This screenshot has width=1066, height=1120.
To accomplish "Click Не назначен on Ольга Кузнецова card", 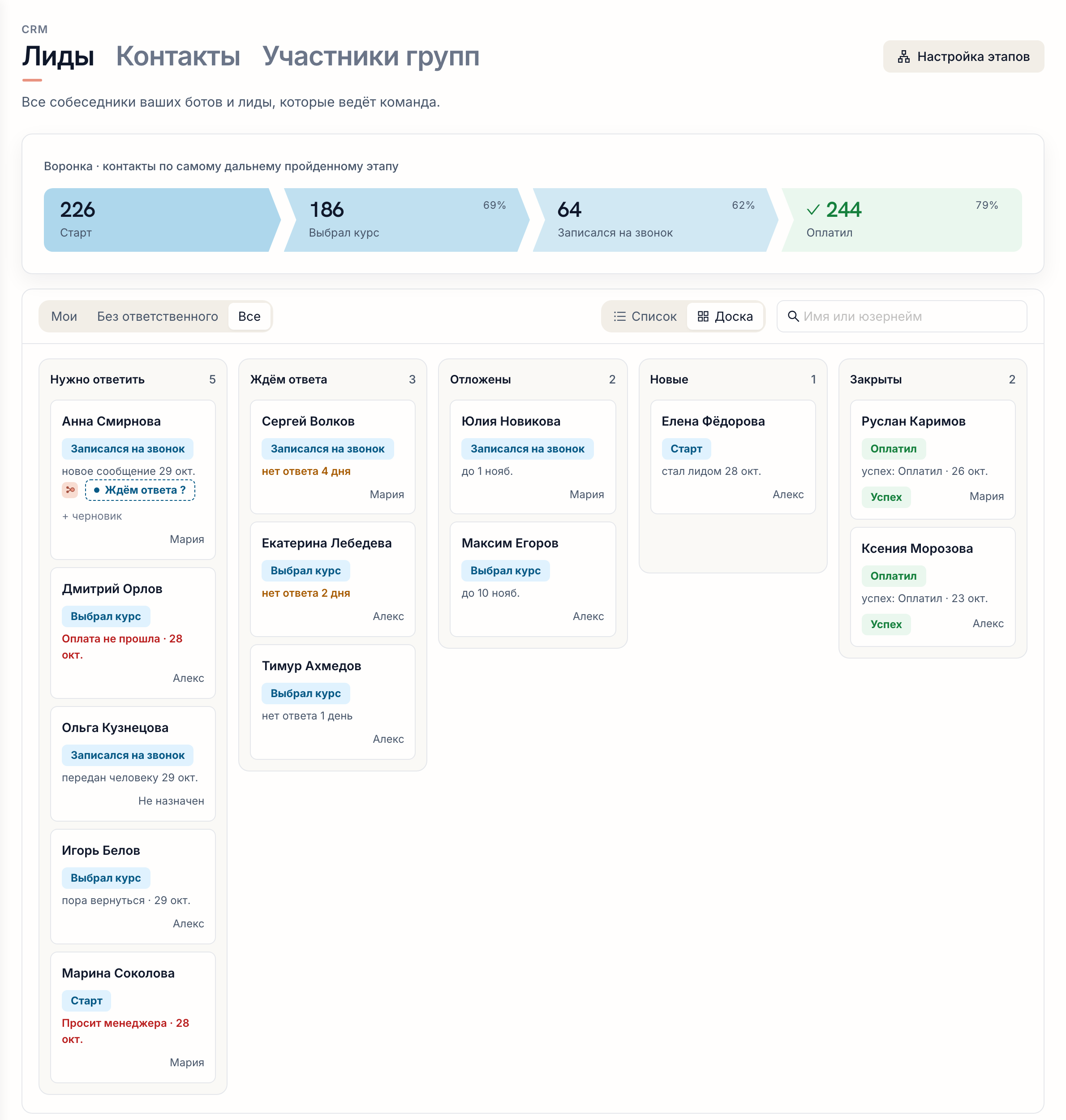I will tap(171, 800).
